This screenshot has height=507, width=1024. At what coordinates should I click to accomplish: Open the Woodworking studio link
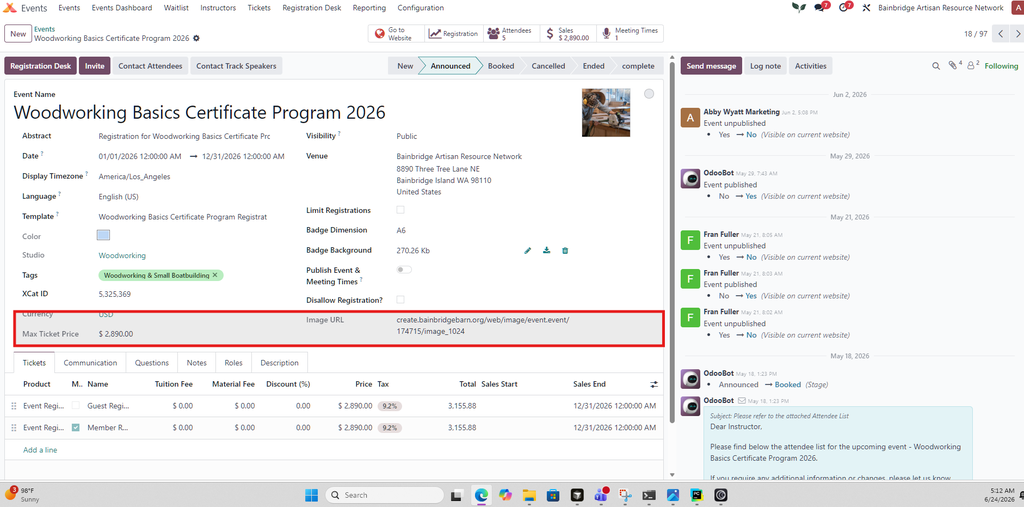[122, 255]
